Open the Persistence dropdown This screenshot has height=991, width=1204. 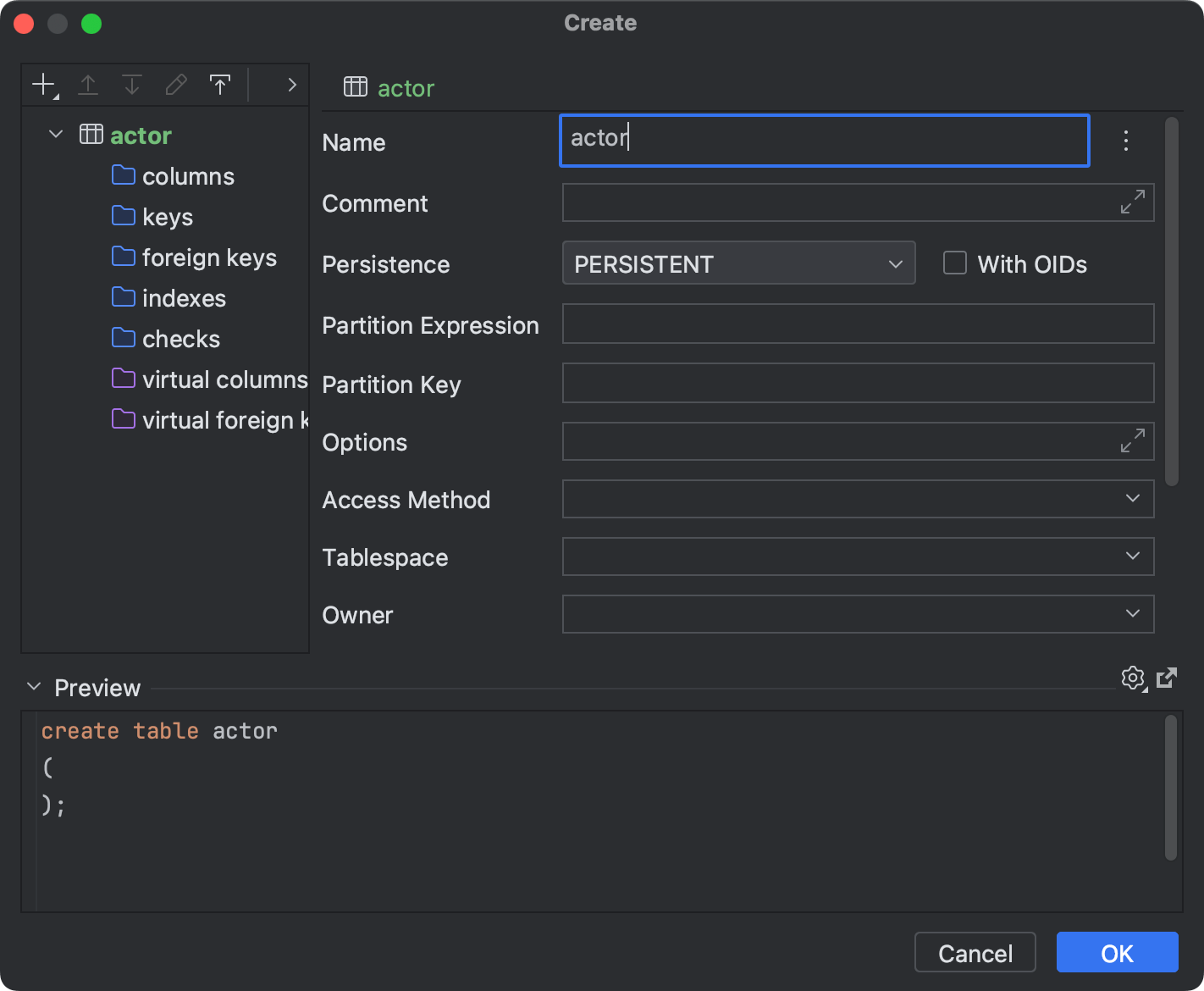895,263
